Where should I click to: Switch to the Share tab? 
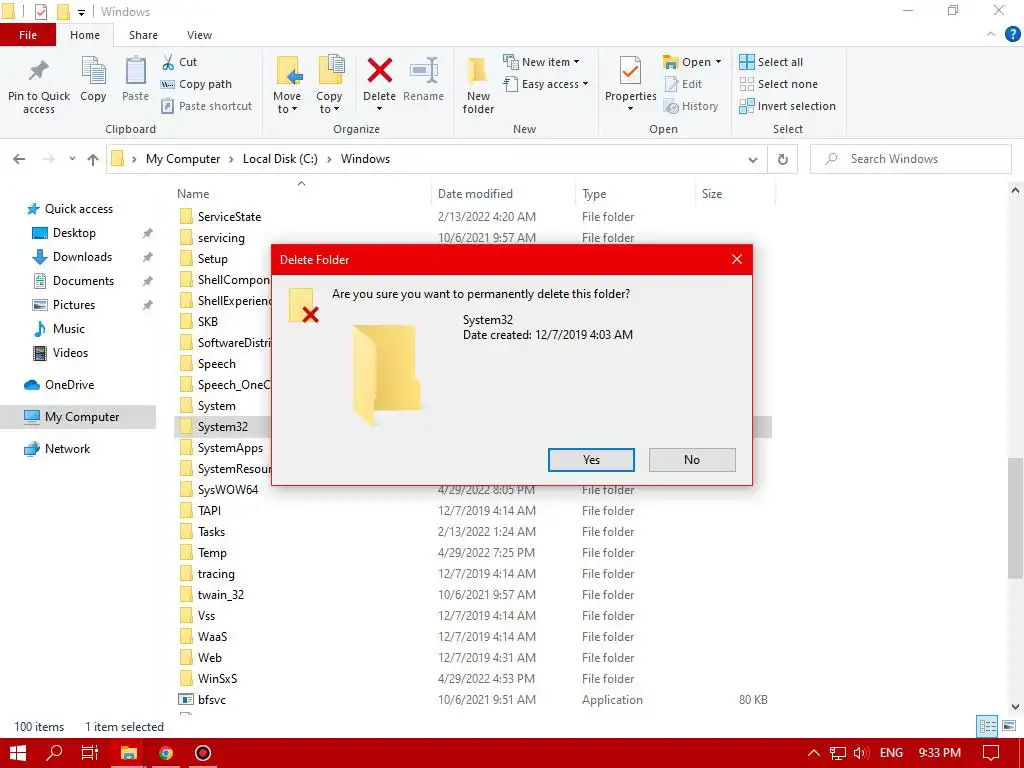(143, 35)
